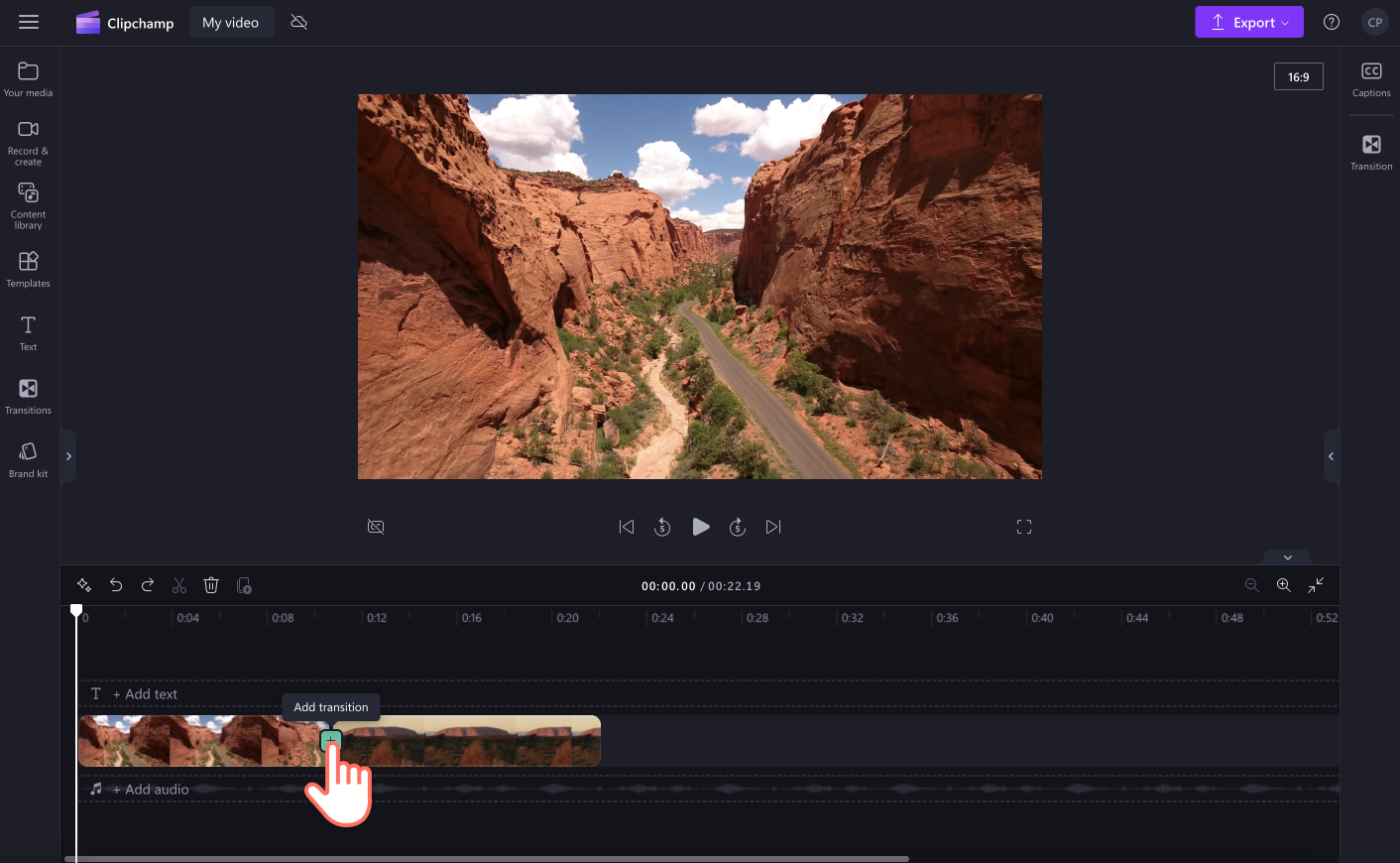The width and height of the screenshot is (1400, 863).
Task: Click the horizontal timeline scrollbar
Action: (487, 858)
